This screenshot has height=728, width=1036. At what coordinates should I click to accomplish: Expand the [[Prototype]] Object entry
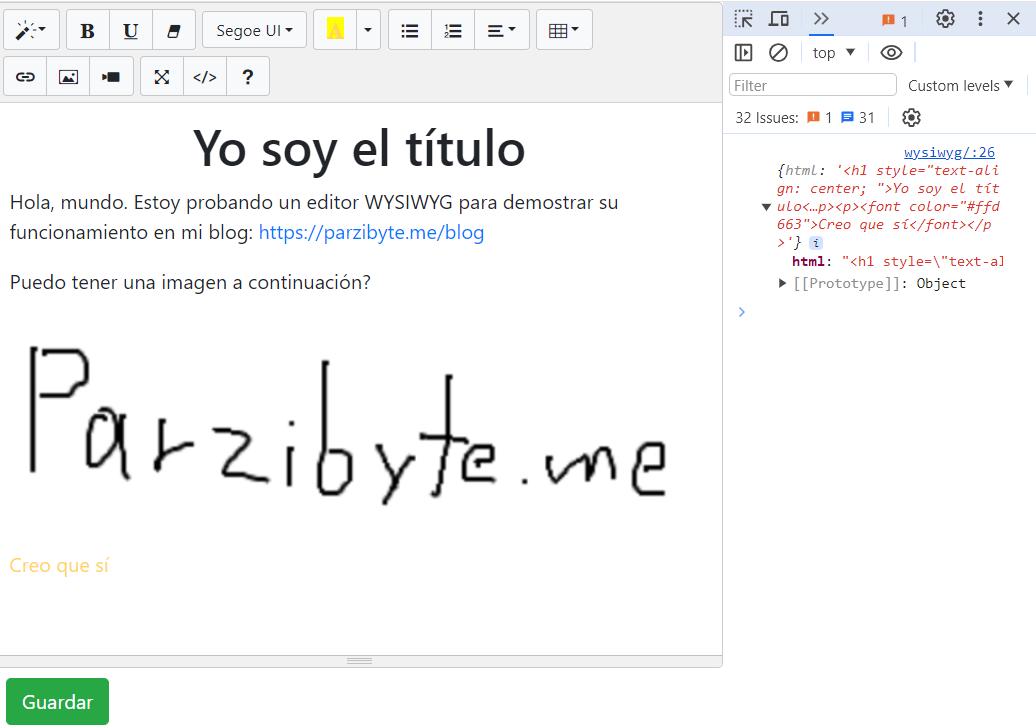pyautogui.click(x=782, y=283)
